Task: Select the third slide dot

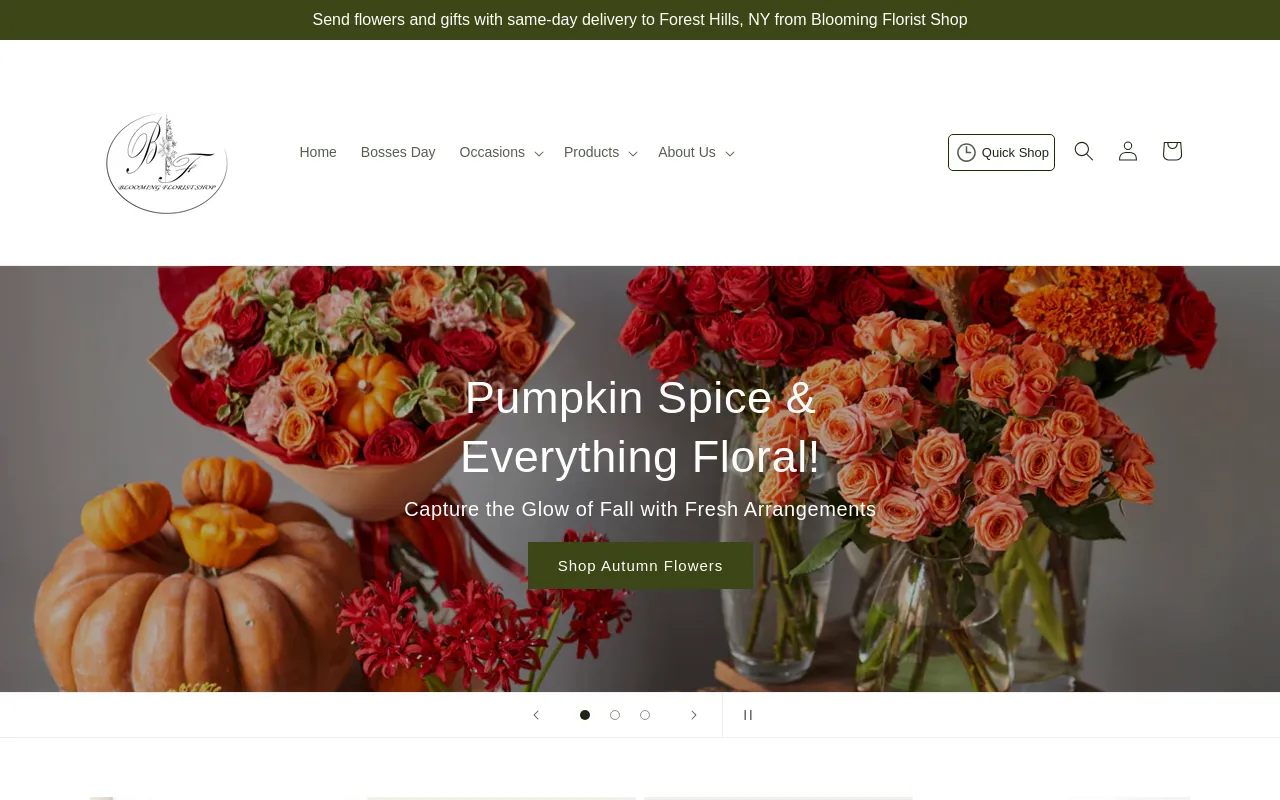Action: pyautogui.click(x=645, y=715)
